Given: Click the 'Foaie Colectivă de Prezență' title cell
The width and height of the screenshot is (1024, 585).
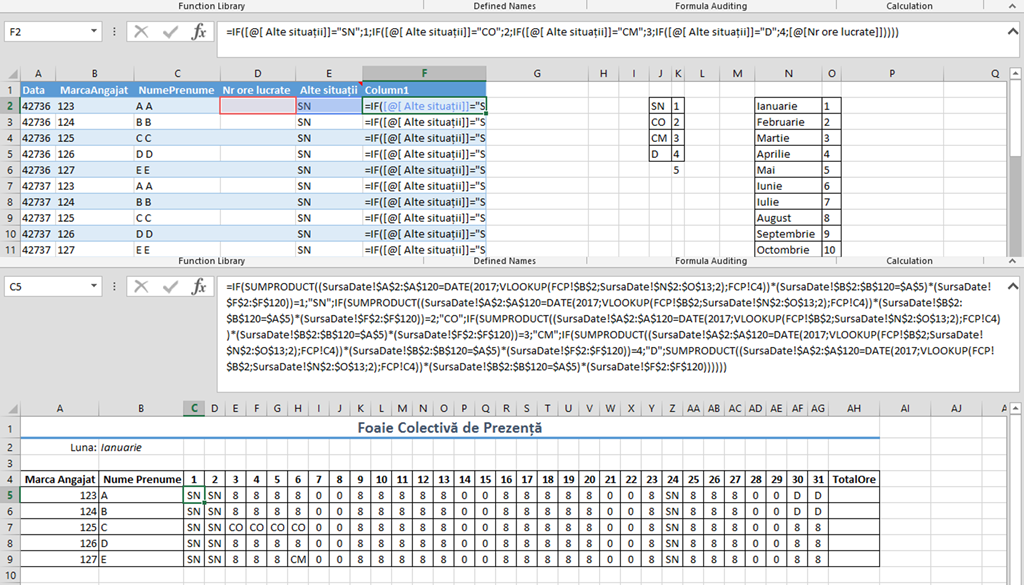Looking at the screenshot, I should (x=449, y=428).
